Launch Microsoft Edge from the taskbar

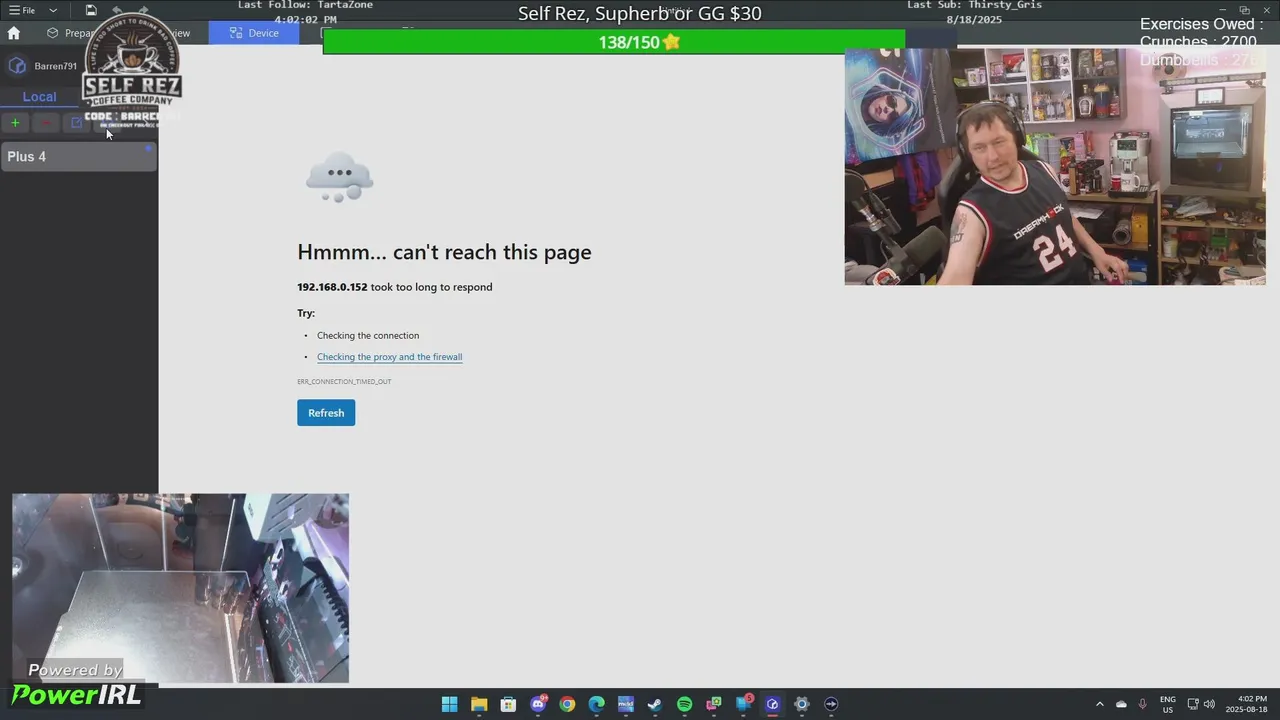(596, 704)
